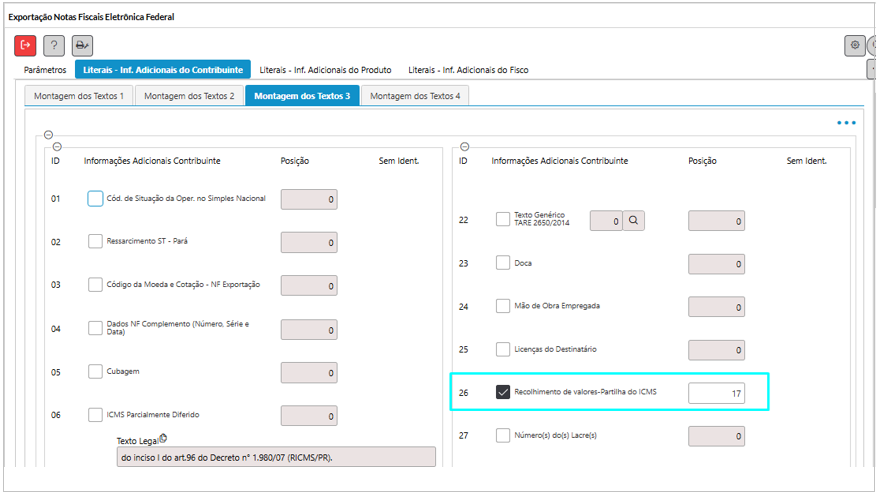Click position field showing 17
Image resolution: width=877 pixels, height=494 pixels.
tap(716, 393)
